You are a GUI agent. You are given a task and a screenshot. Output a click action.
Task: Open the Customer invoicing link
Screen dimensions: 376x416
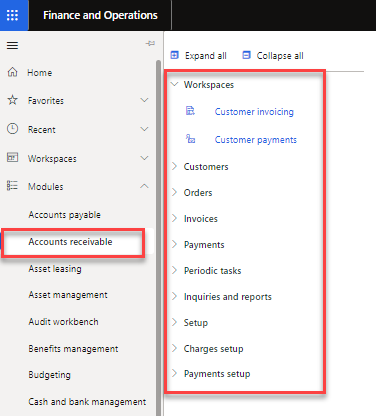(254, 112)
